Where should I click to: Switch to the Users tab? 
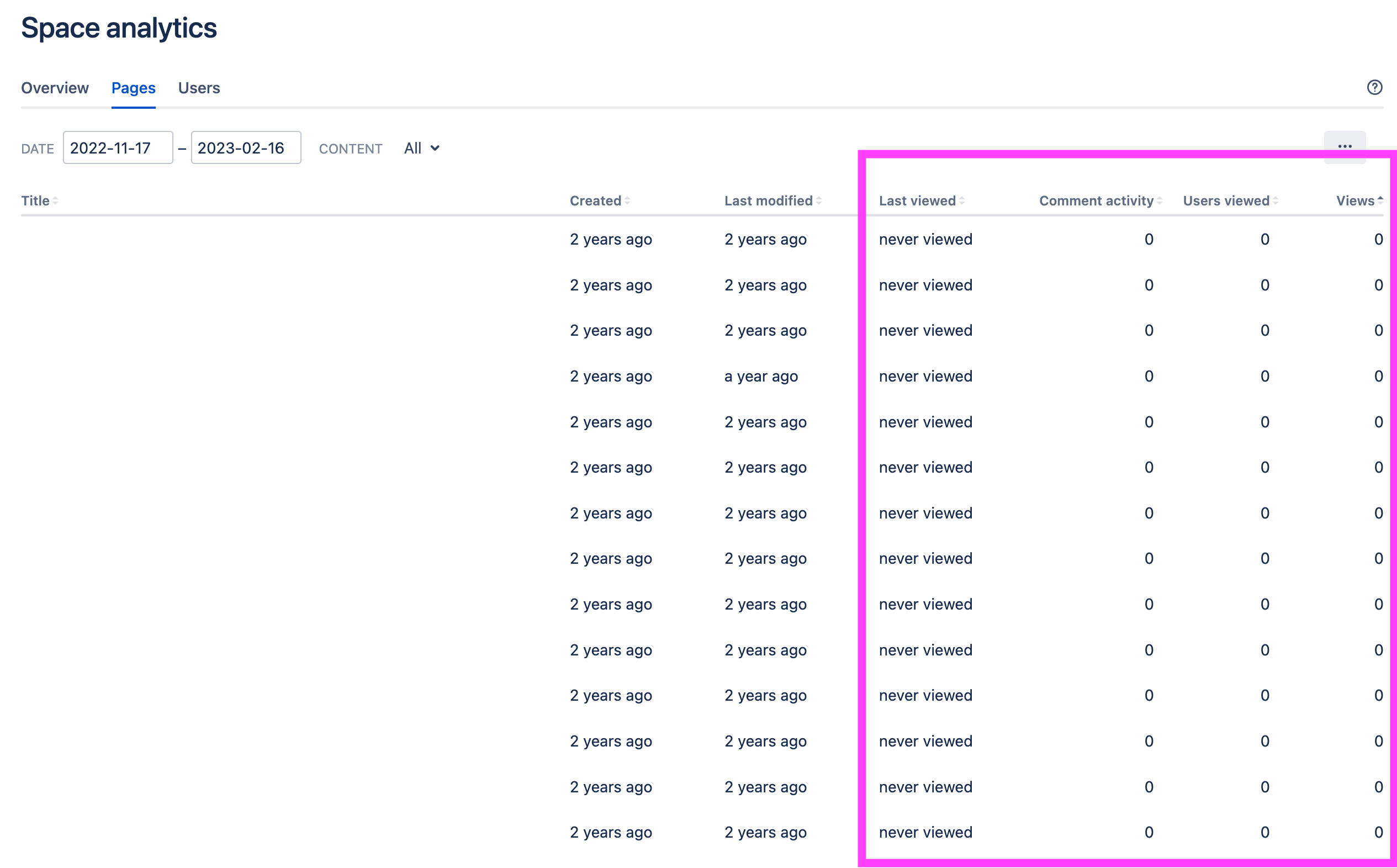(x=199, y=88)
